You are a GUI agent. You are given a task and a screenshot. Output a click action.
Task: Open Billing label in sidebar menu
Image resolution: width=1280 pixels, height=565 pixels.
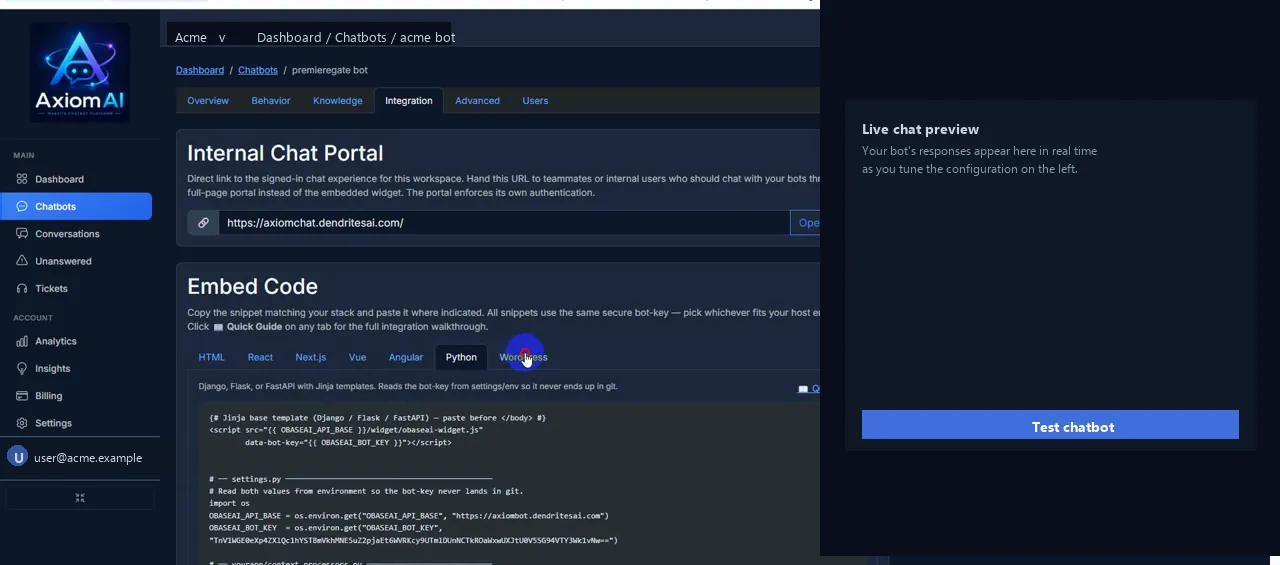click(x=49, y=396)
